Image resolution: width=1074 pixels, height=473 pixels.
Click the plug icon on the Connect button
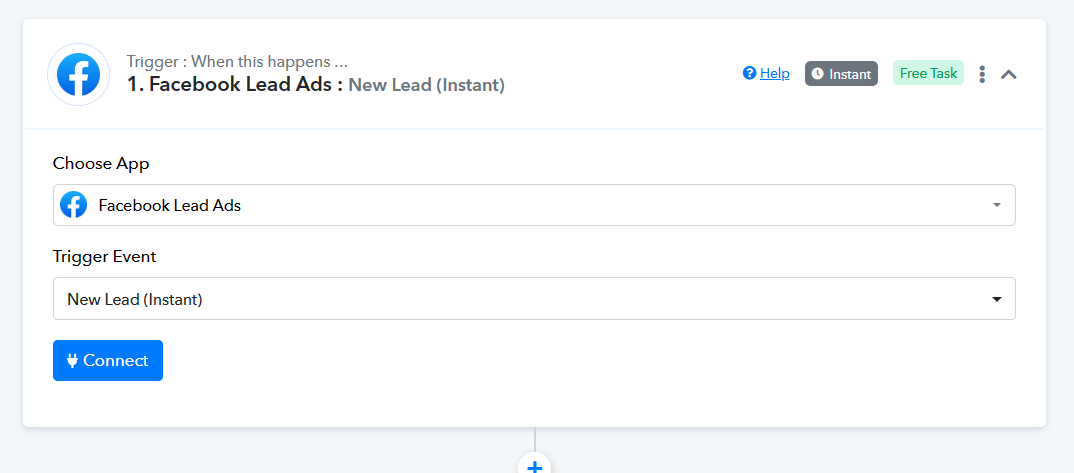click(x=72, y=361)
